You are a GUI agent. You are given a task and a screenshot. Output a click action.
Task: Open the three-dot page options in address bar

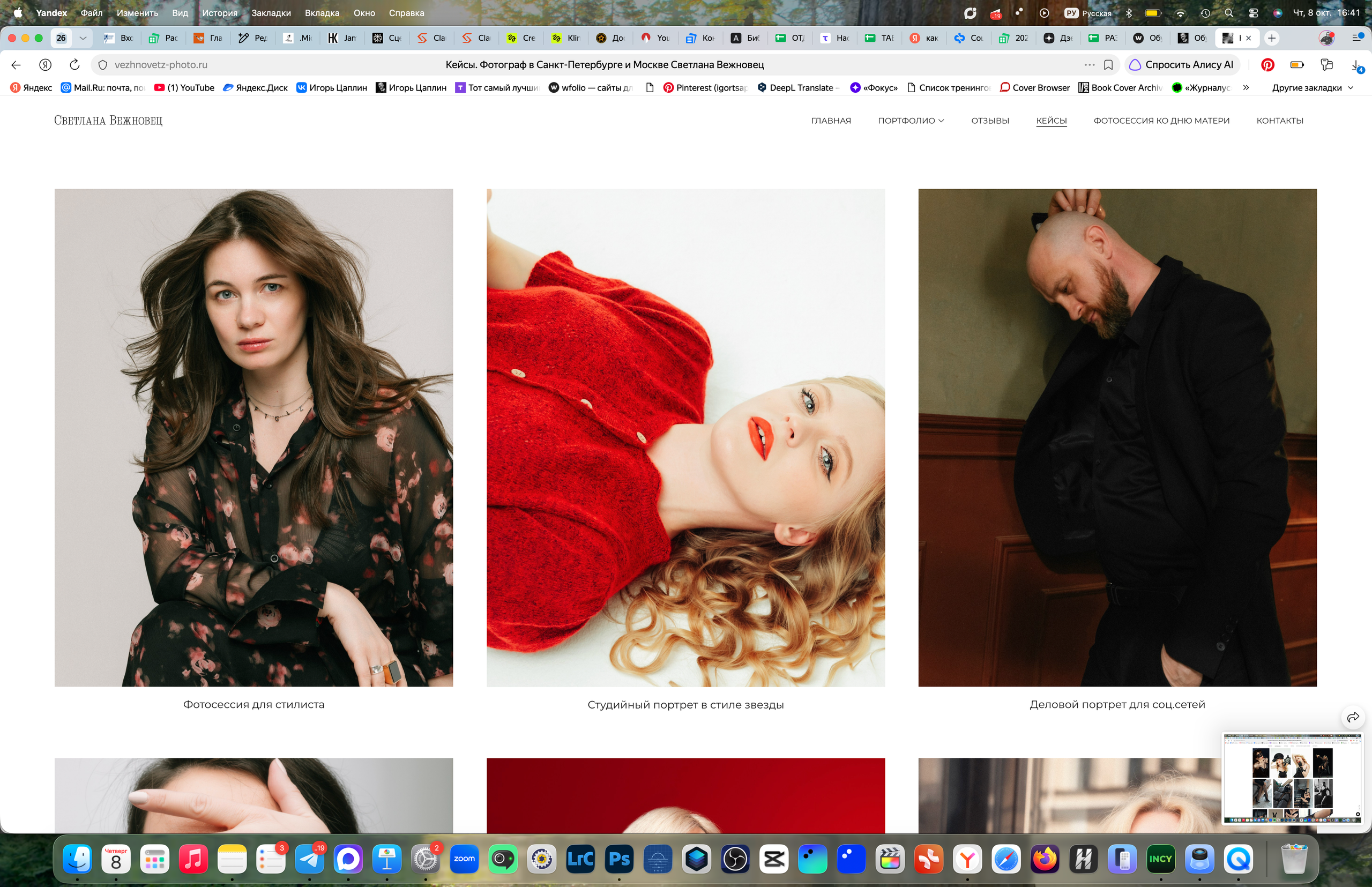pyautogui.click(x=1090, y=64)
